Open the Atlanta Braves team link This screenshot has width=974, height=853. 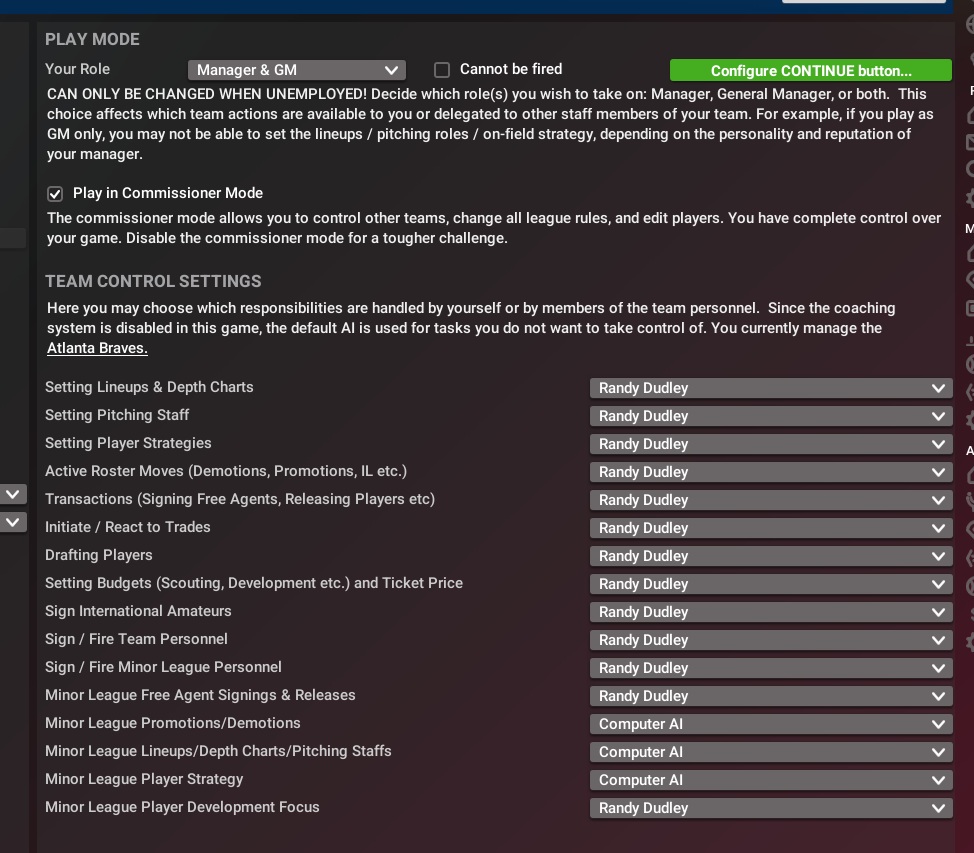click(x=97, y=348)
